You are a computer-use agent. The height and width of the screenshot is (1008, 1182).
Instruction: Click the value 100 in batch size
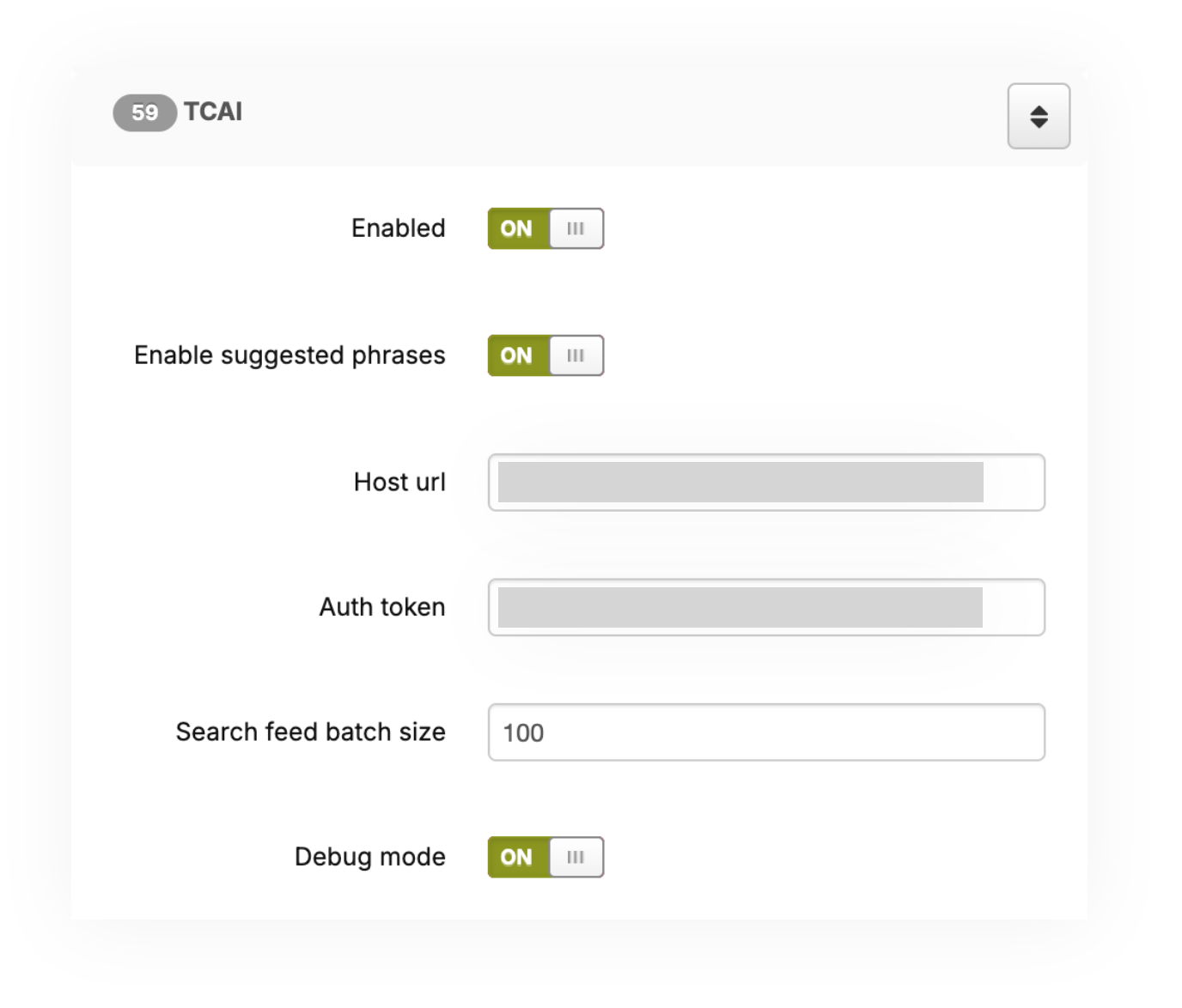(x=523, y=733)
